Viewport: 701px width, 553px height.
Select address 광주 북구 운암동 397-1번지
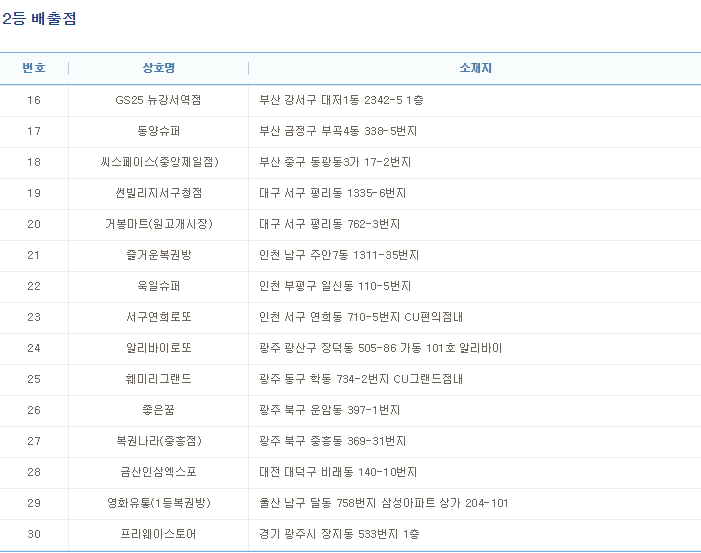[329, 410]
